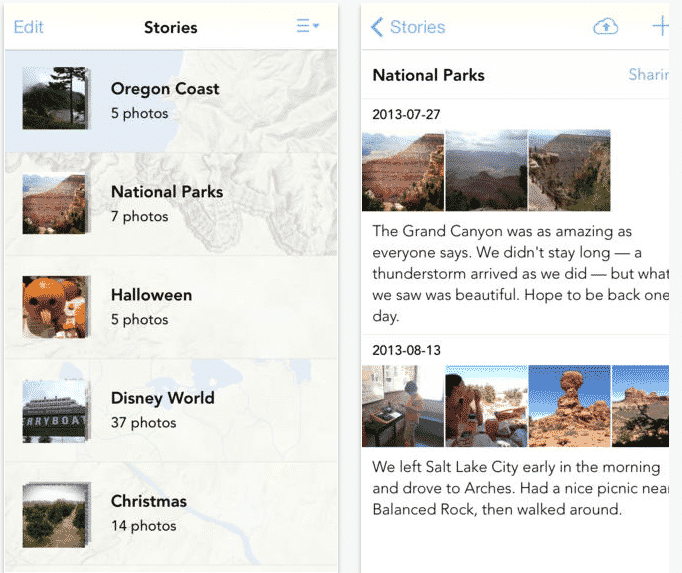This screenshot has height=573, width=682.
Task: Go back using the Stories chevron
Action: pyautogui.click(x=408, y=27)
